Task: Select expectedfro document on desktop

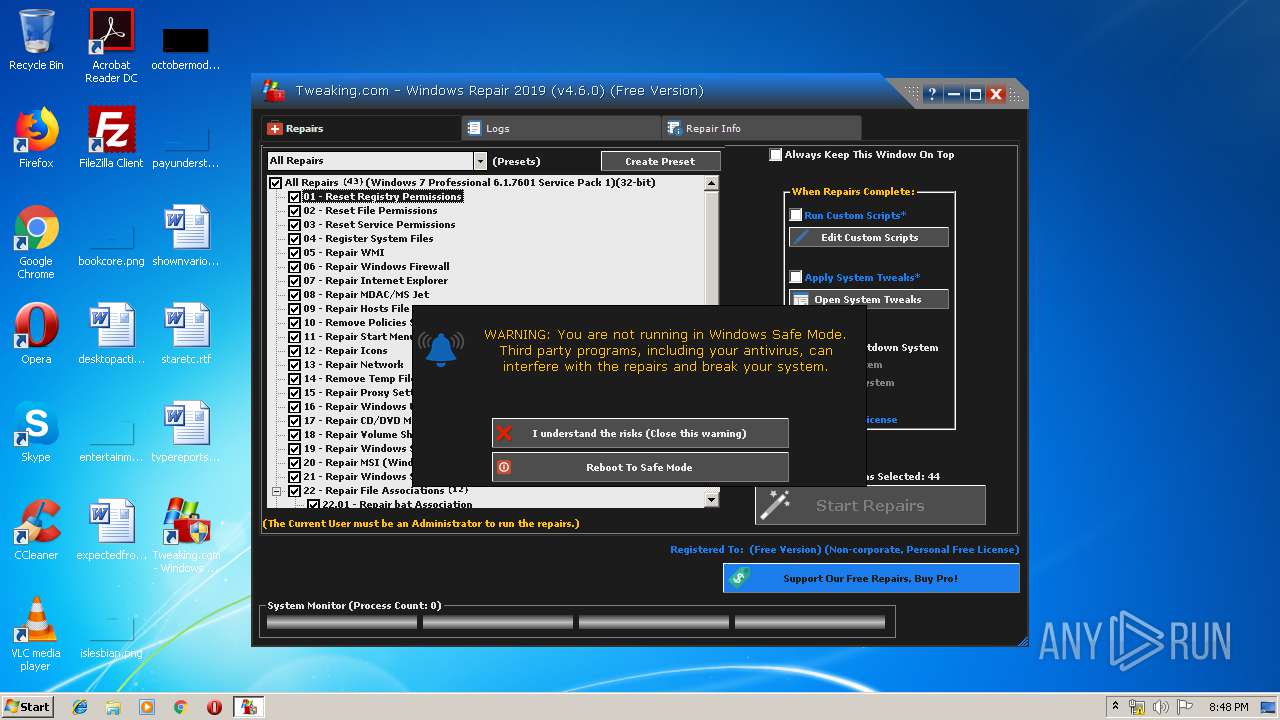Action: [111, 530]
